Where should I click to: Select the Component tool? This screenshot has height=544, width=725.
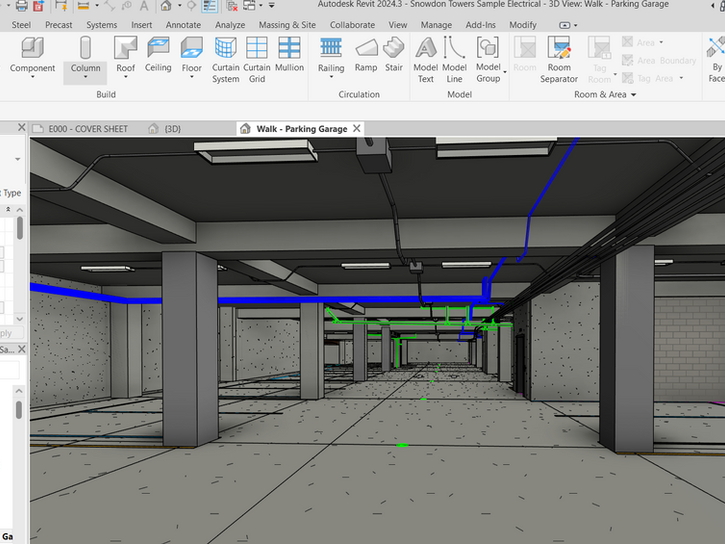pyautogui.click(x=32, y=54)
